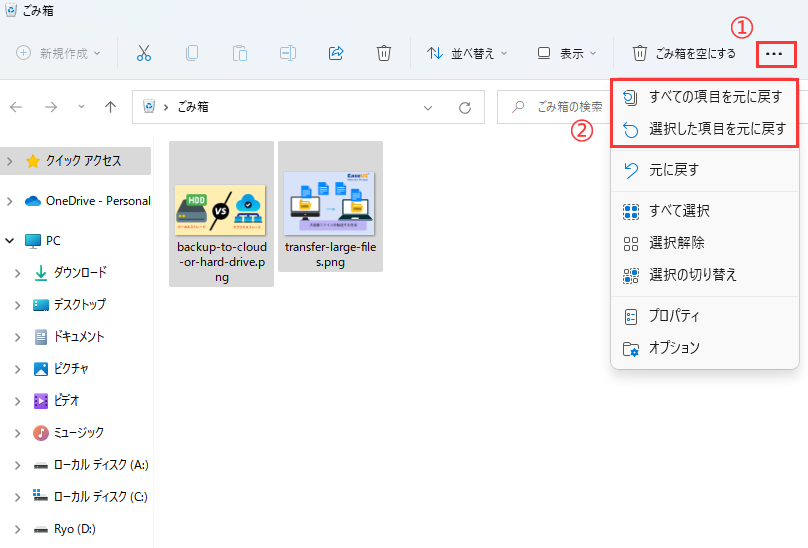Click the ごみ箱の検索 search field

pos(554,107)
